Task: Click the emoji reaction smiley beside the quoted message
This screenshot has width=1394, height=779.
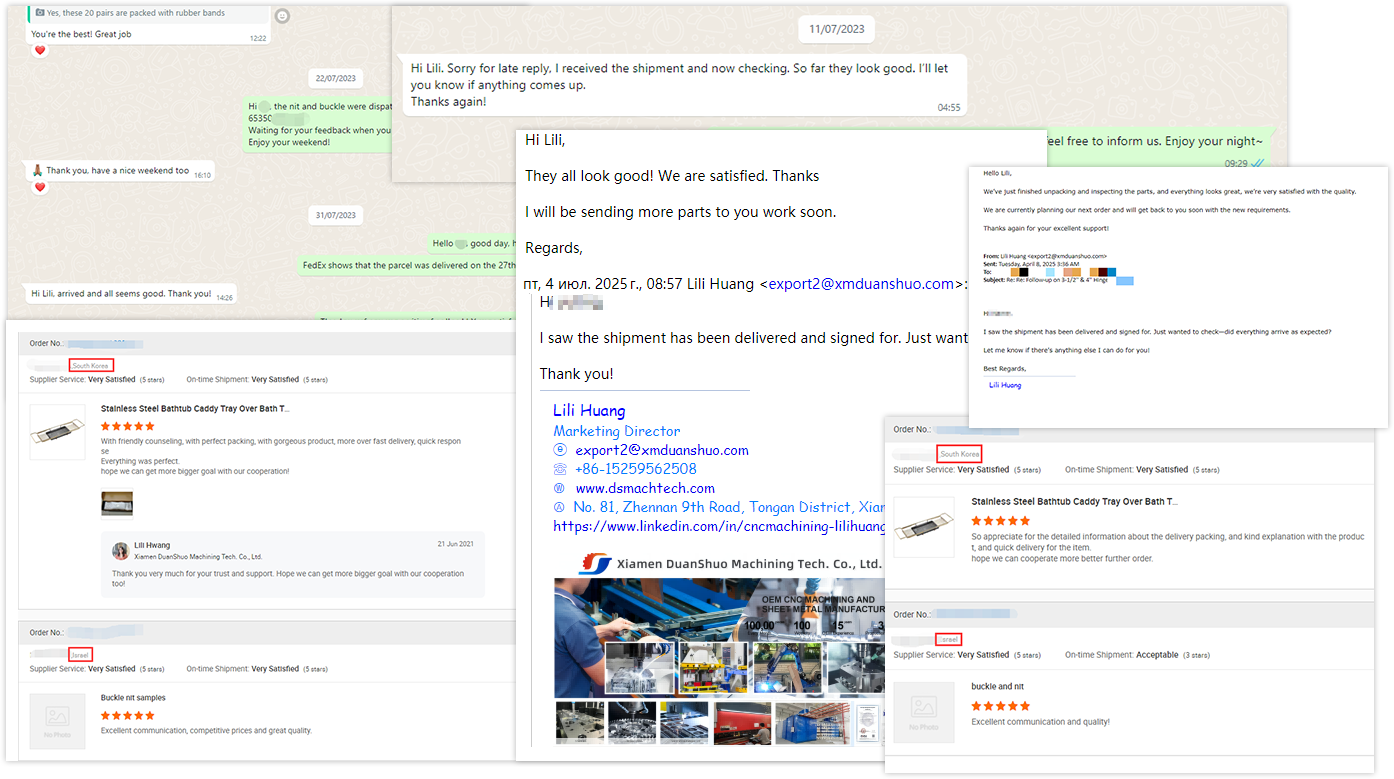Action: pyautogui.click(x=282, y=16)
